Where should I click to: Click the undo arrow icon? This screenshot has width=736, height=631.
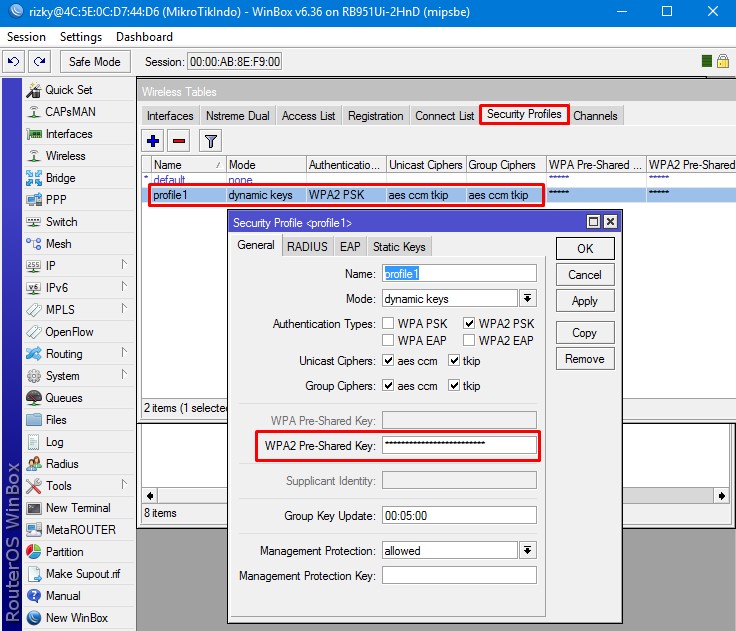pos(13,62)
